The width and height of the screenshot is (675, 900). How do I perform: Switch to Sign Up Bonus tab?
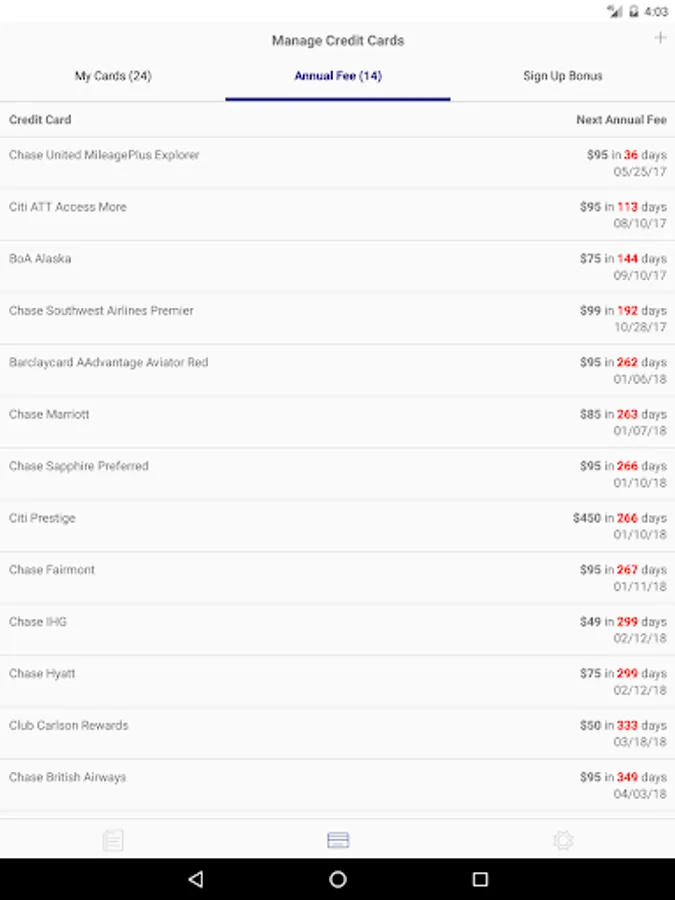click(562, 76)
